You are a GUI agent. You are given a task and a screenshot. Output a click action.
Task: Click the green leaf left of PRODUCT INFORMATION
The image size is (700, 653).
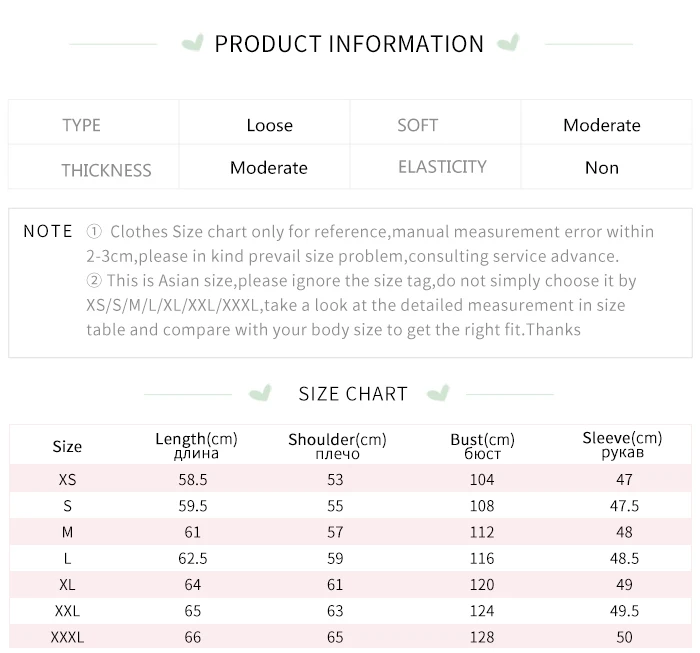193,43
